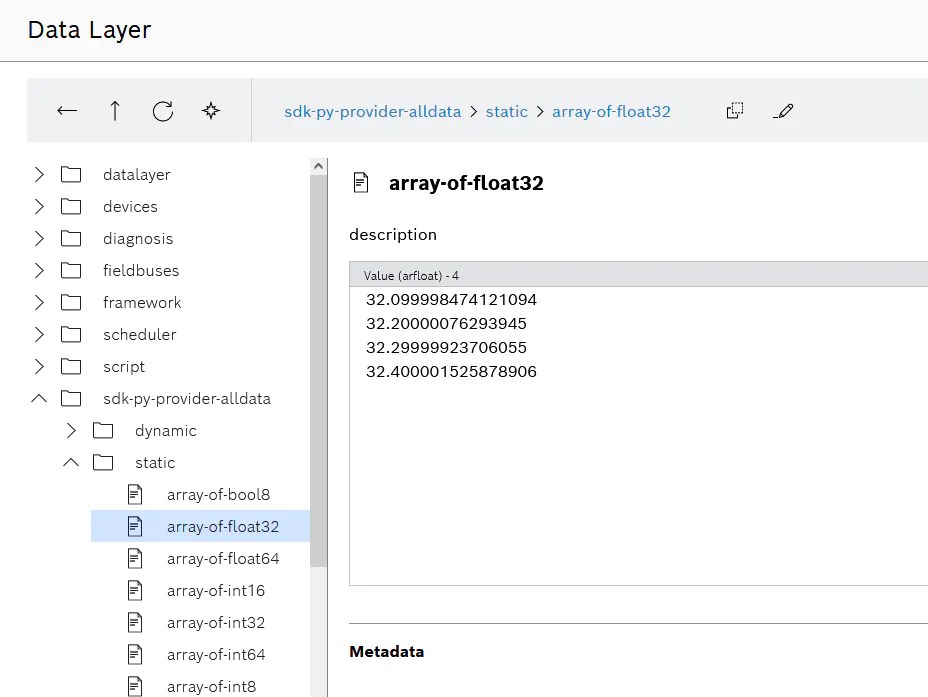Refresh the Data Layer tree

[x=163, y=111]
